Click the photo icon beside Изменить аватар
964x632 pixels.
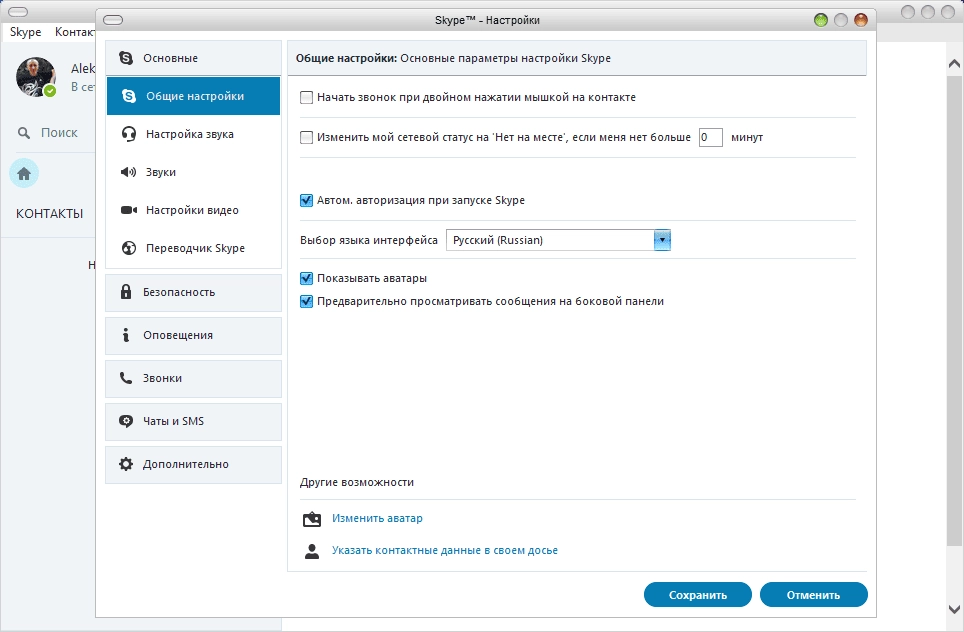pyautogui.click(x=312, y=519)
